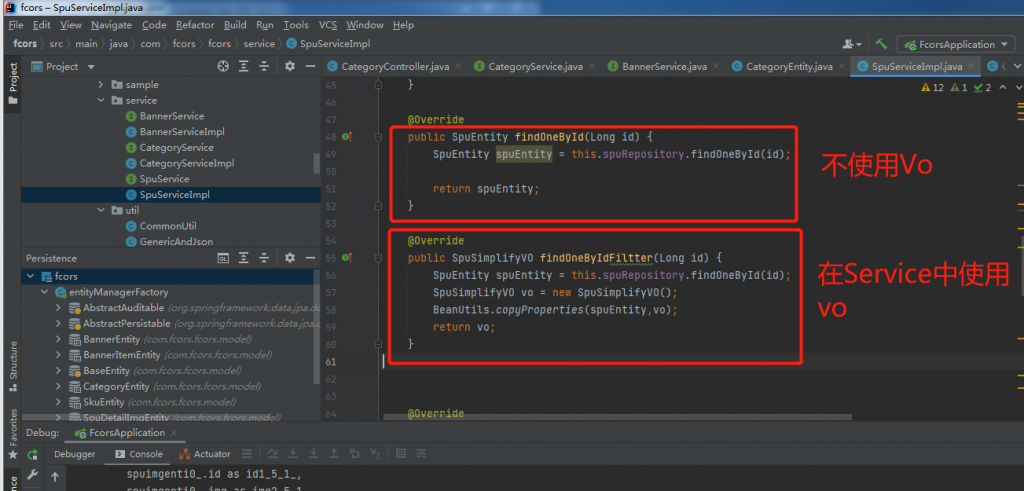Open the user account icon dropdown
This screenshot has height=491, width=1024.
[852, 44]
